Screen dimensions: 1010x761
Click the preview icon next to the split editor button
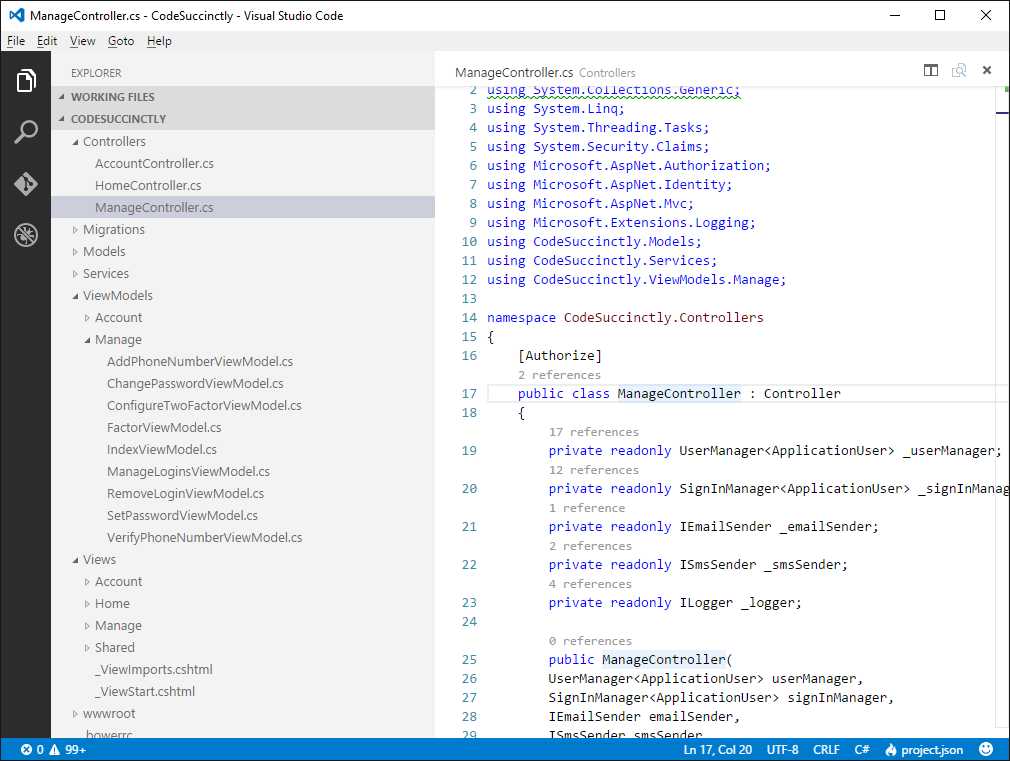pos(958,70)
